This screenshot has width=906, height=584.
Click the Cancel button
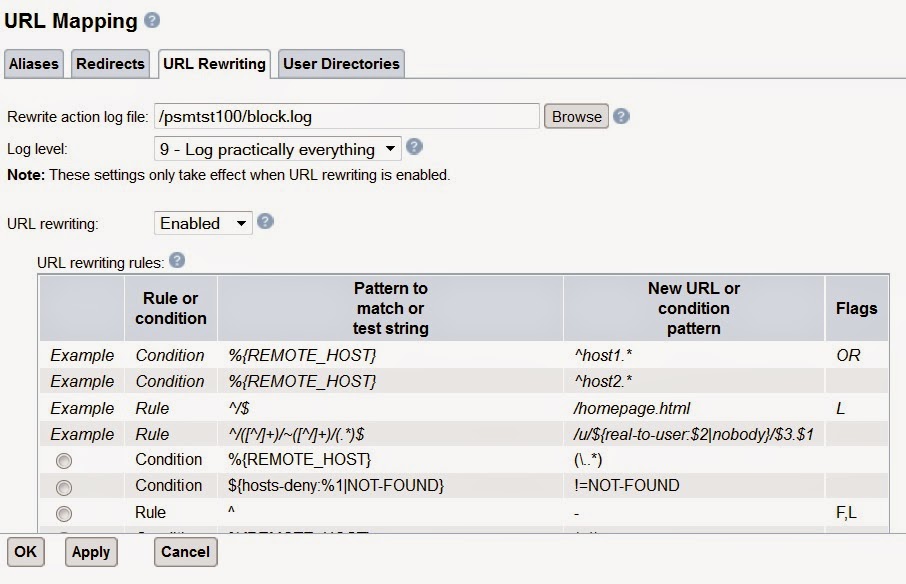[x=185, y=551]
